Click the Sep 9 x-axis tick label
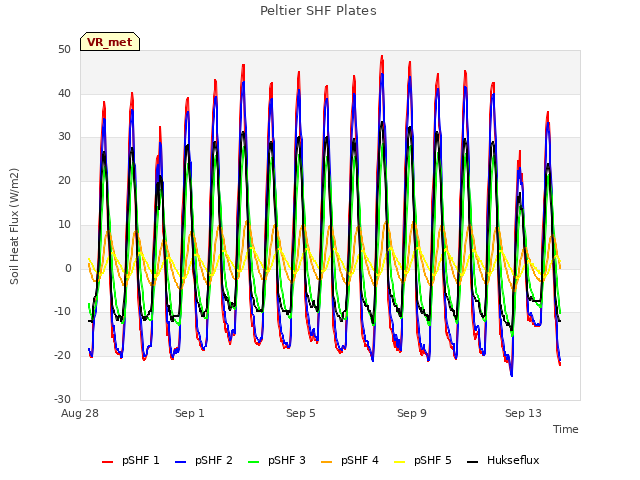Screen dimensions: 640x480 412,413
